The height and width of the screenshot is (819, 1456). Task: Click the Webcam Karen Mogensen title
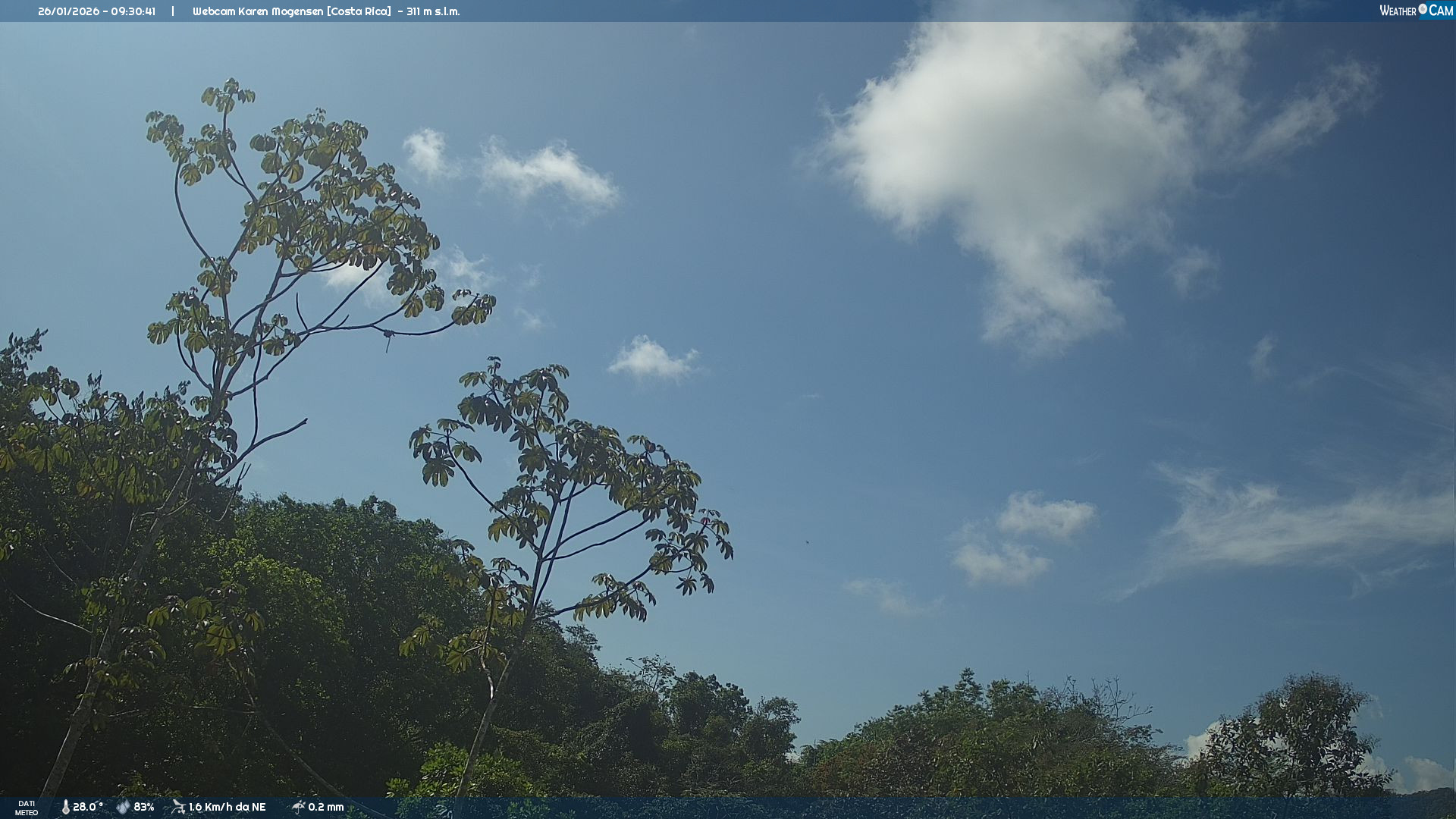pos(258,11)
